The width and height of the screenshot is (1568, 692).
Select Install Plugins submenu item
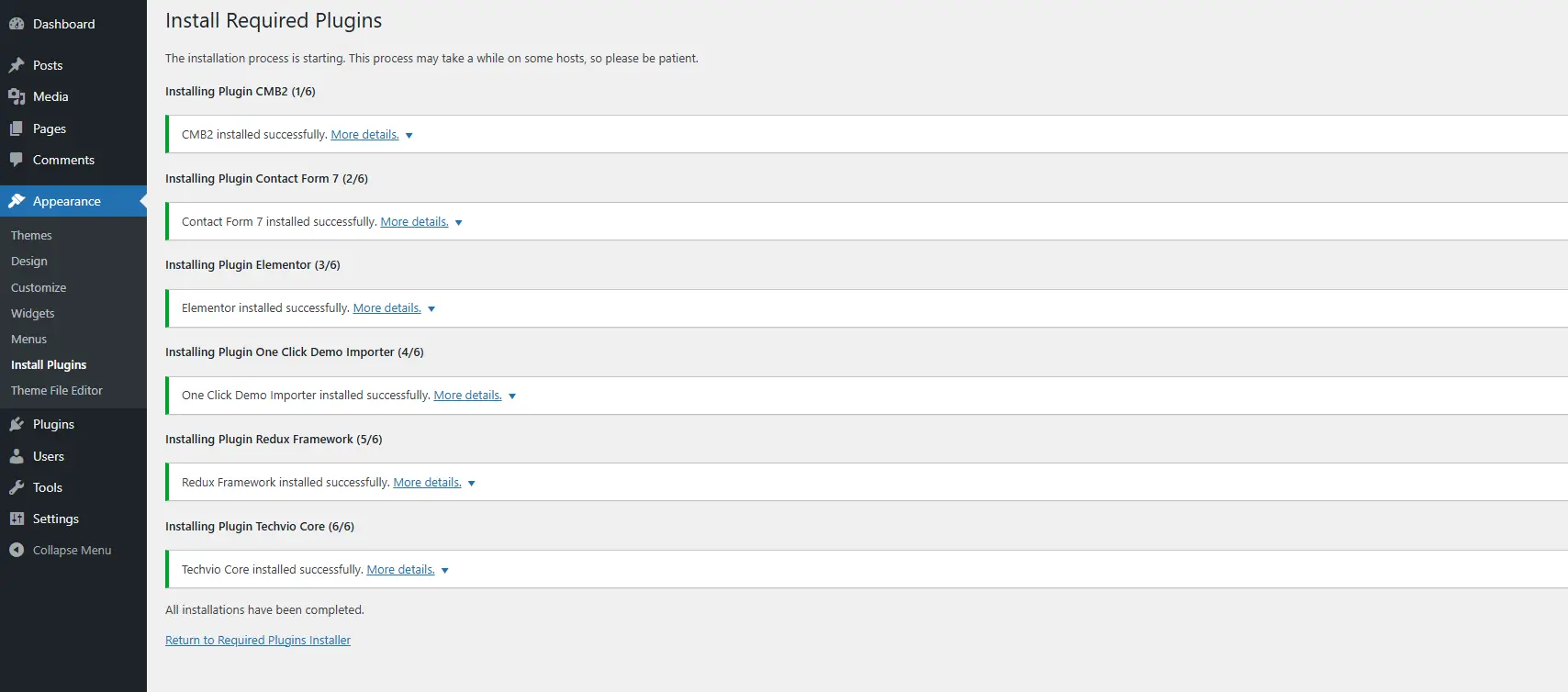(x=49, y=364)
